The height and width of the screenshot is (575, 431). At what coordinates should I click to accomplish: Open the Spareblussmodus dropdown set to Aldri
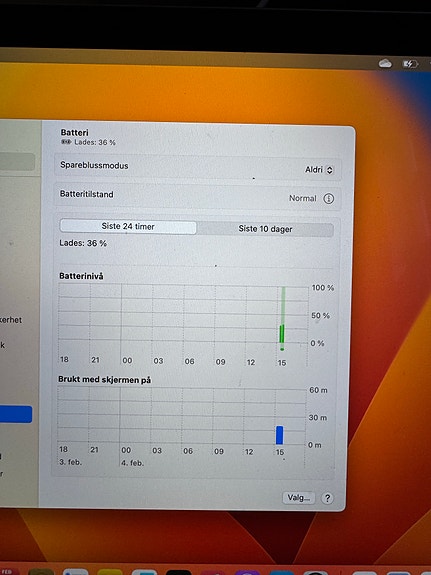click(319, 170)
